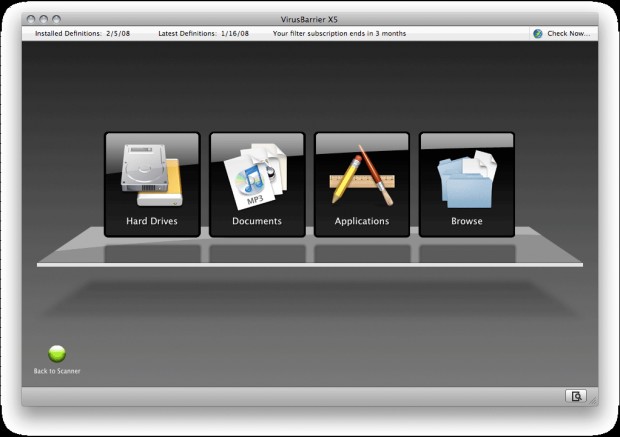Screen dimensions: 620x437
Task: Select the Hard Drives scan tile
Action: (152, 185)
